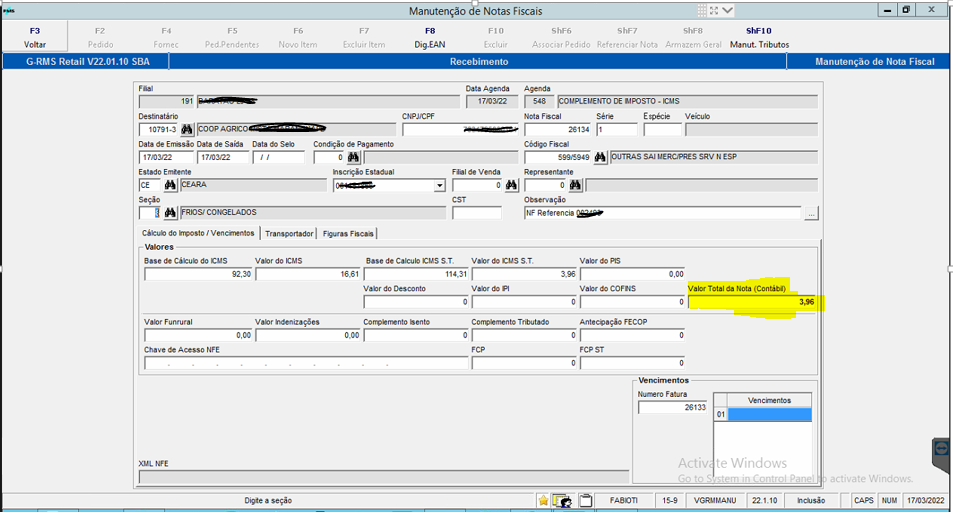Click the Complemento Isento field
Screen dimensions: 953x512
(416, 335)
